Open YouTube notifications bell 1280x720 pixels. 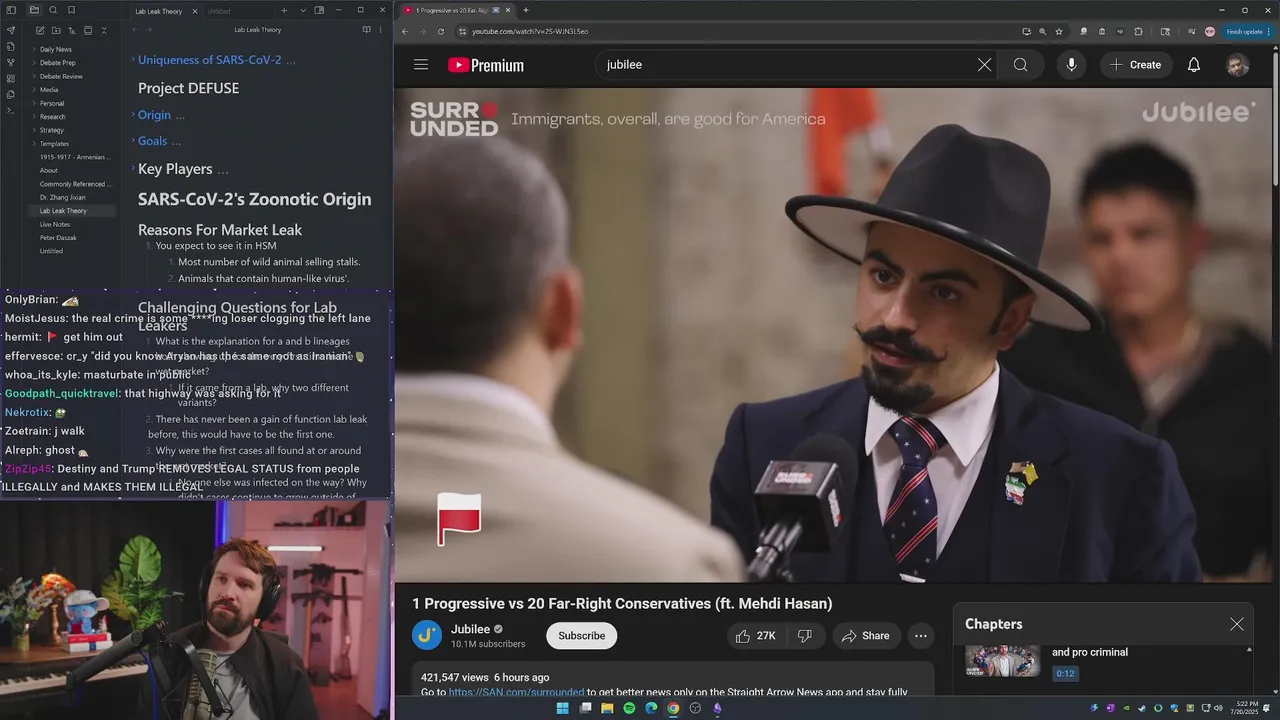[x=1194, y=65]
